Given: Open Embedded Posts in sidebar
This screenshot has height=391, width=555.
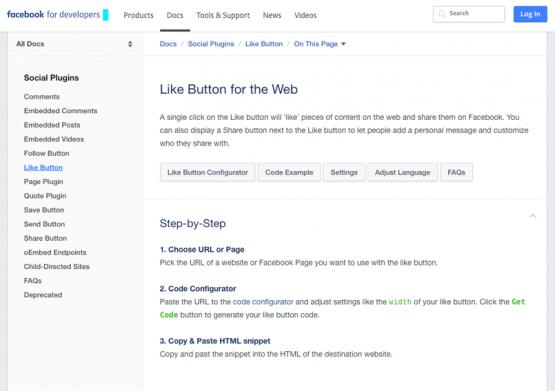Looking at the screenshot, I should coord(52,125).
